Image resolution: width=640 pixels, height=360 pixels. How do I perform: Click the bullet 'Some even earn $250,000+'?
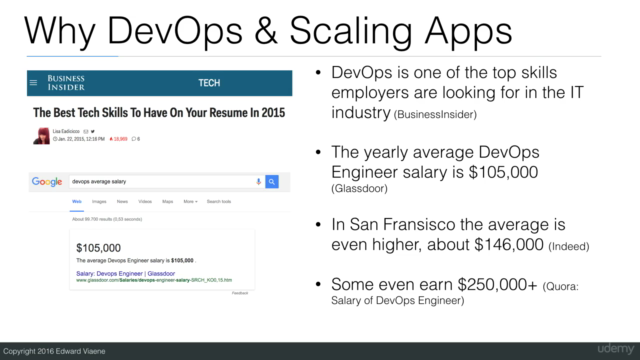pos(434,284)
